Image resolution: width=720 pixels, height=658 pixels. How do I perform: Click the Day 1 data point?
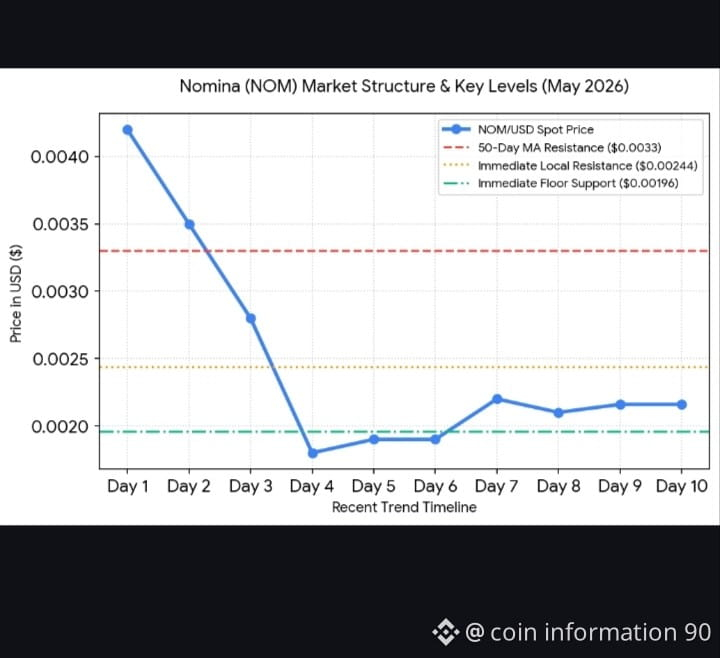coord(128,130)
